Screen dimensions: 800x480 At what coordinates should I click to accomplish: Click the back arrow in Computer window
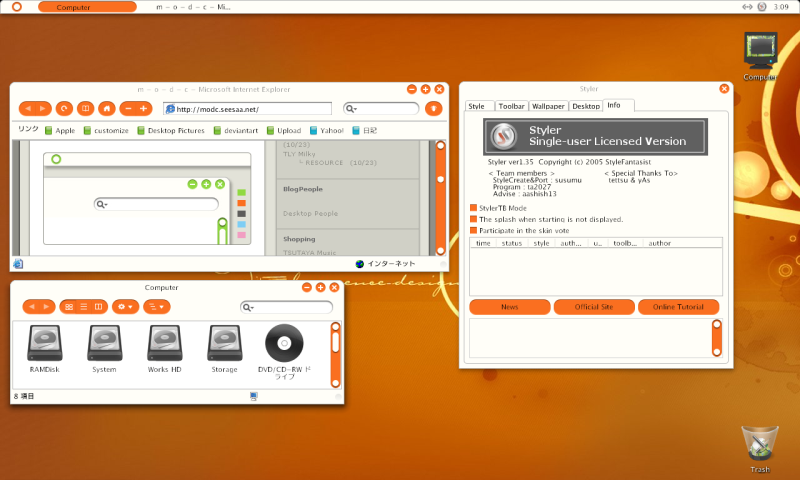(x=31, y=307)
